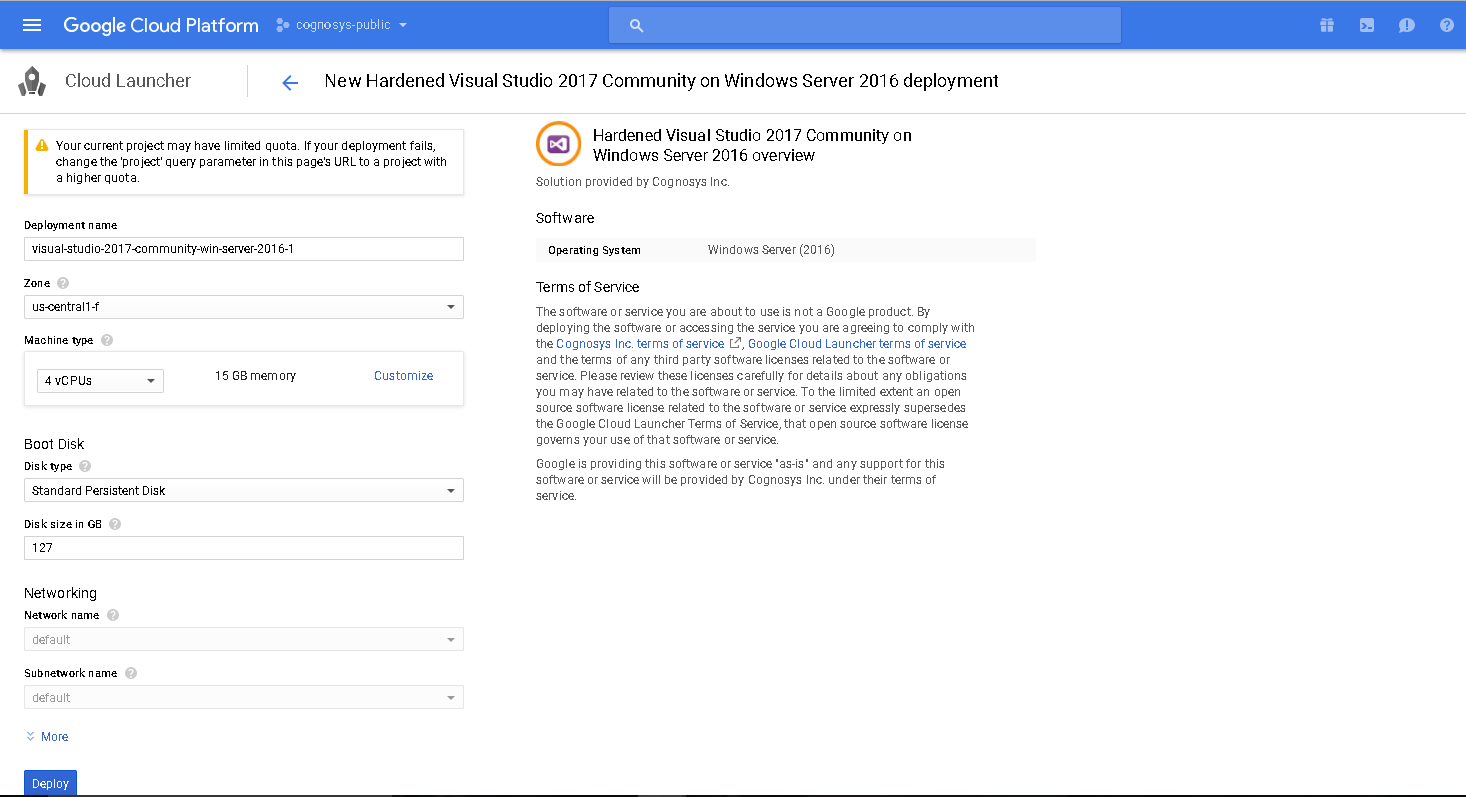Click the gift icon in top bar
This screenshot has width=1466, height=797.
(x=1327, y=25)
